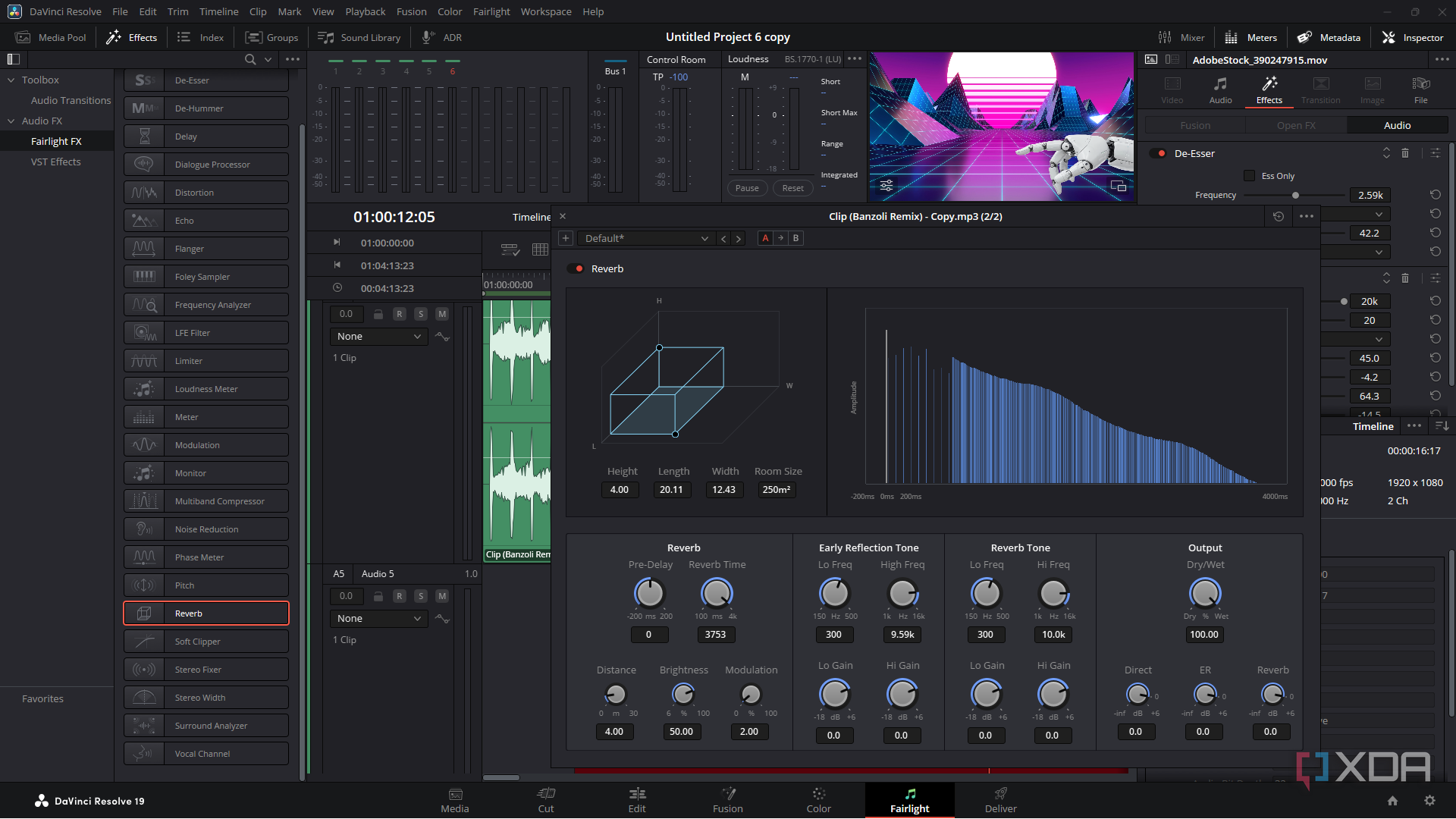The width and height of the screenshot is (1456, 819).
Task: Arm record on Audio 5 track
Action: point(400,596)
